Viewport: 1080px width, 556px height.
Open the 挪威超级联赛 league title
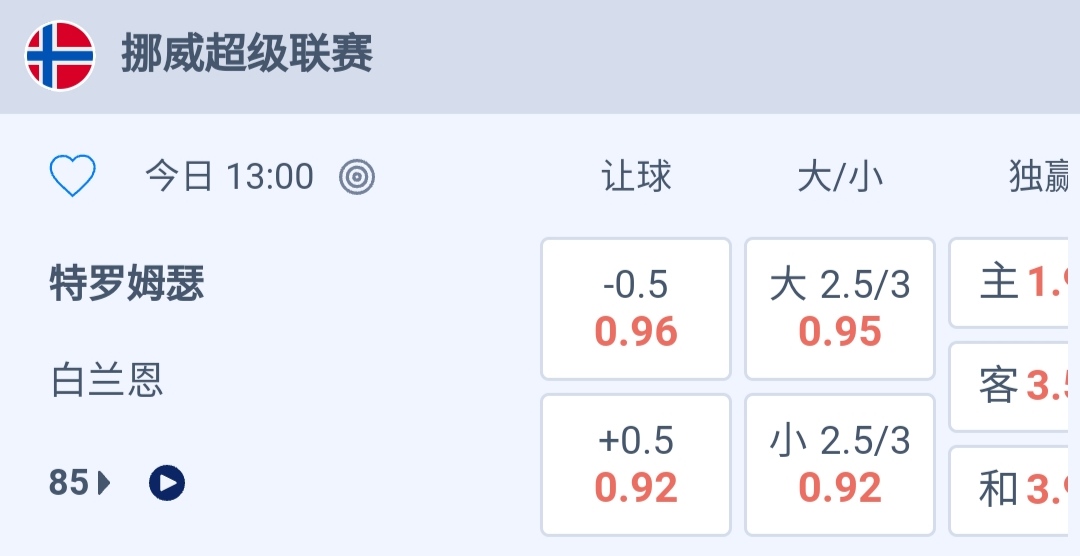click(x=247, y=54)
